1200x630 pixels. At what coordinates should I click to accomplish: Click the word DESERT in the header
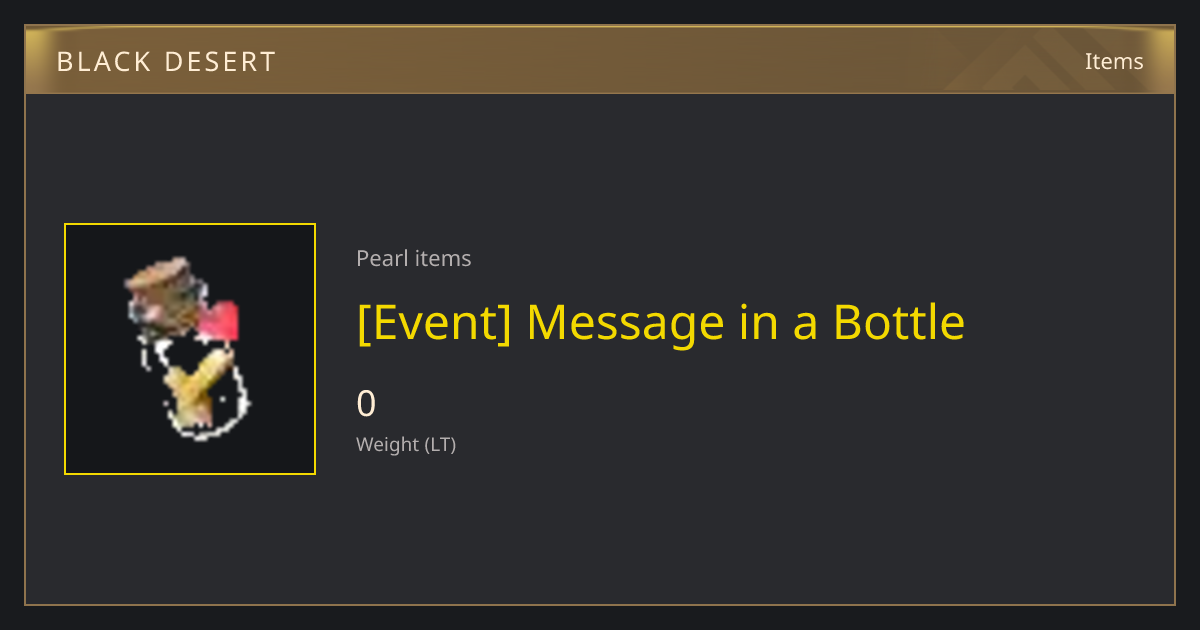216,62
